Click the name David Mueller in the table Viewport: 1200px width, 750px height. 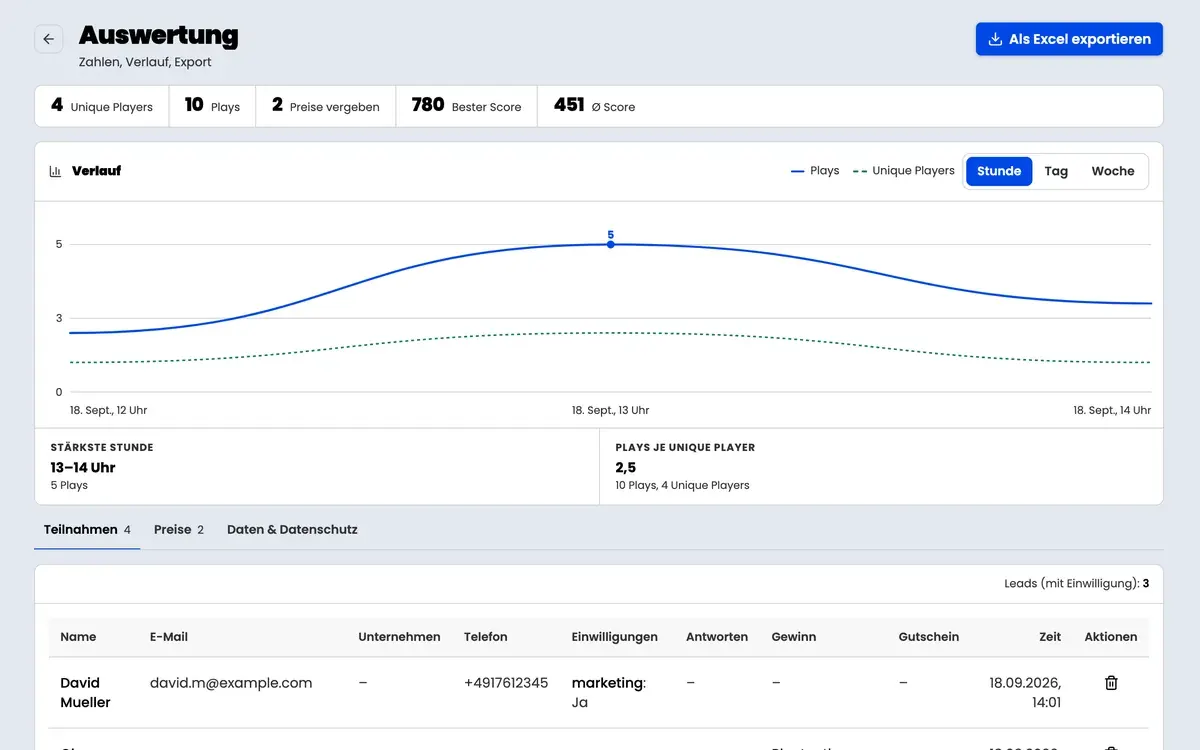[85, 692]
